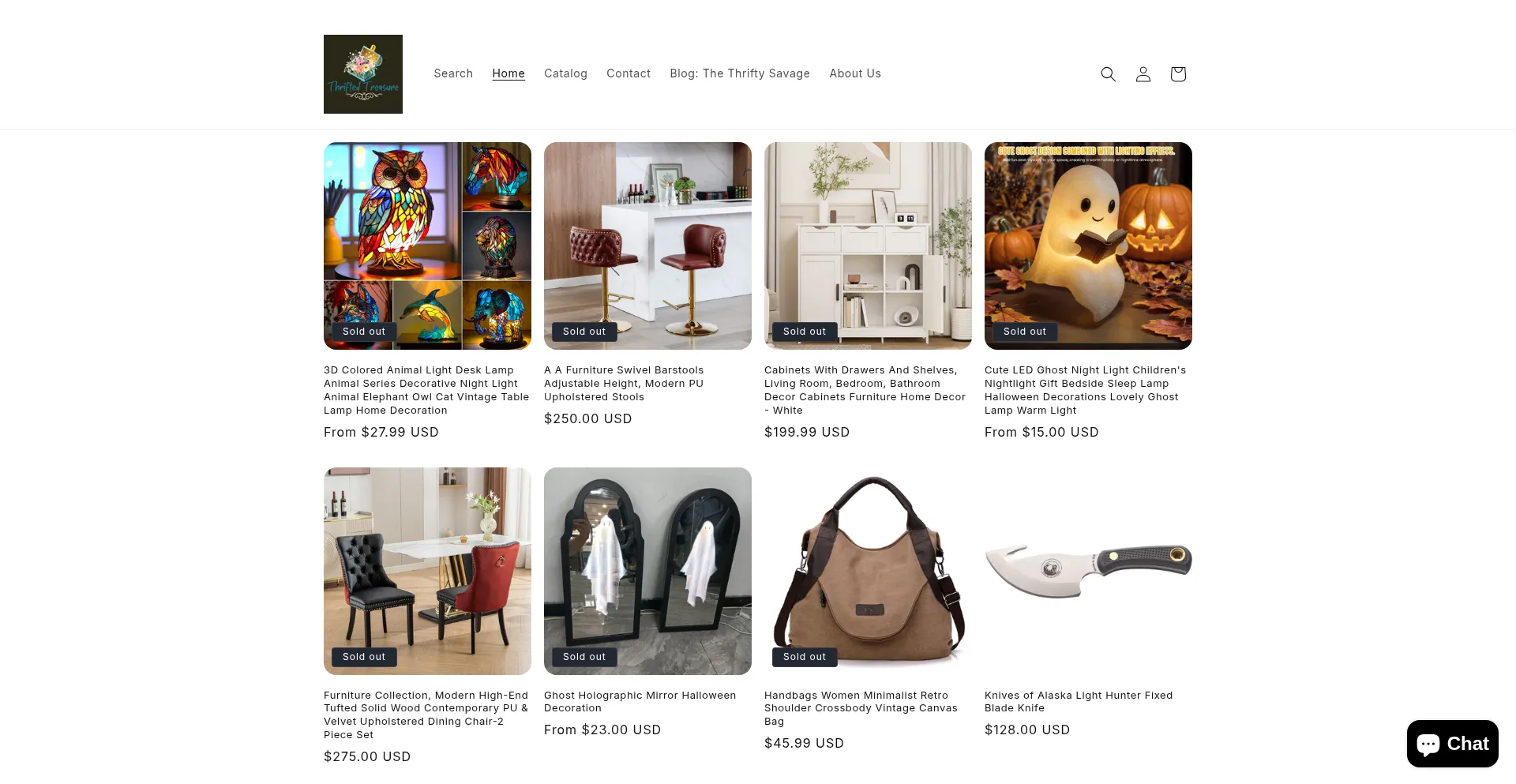This screenshot has height=784, width=1516.
Task: Select the Home menu item
Action: pos(508,73)
